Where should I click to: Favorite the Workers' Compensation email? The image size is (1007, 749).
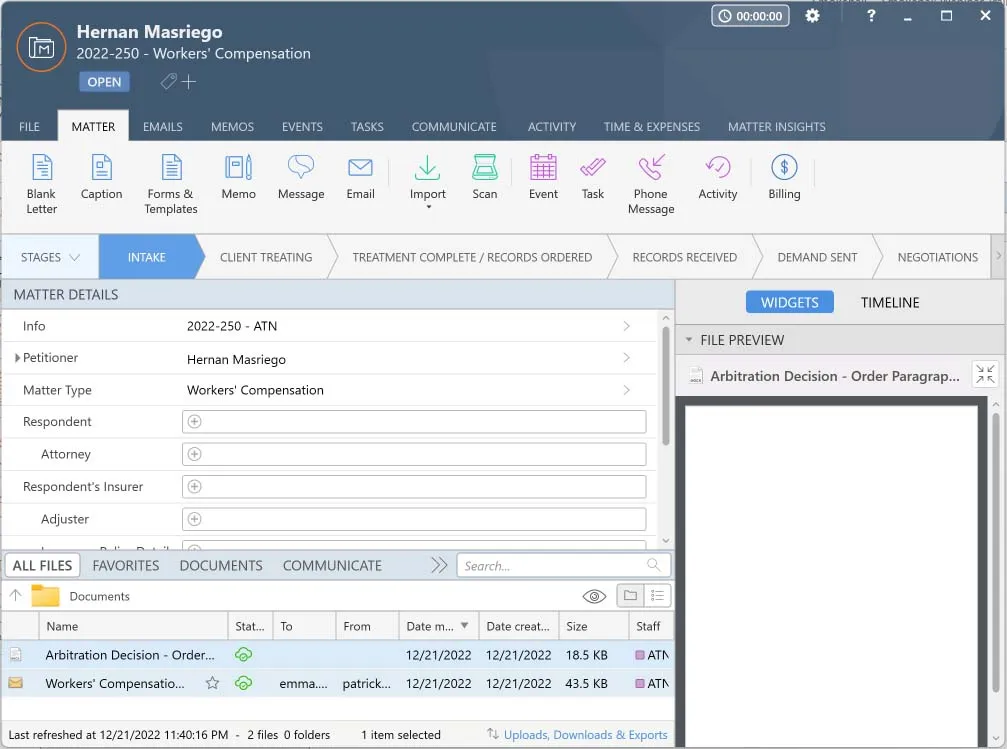[212, 683]
